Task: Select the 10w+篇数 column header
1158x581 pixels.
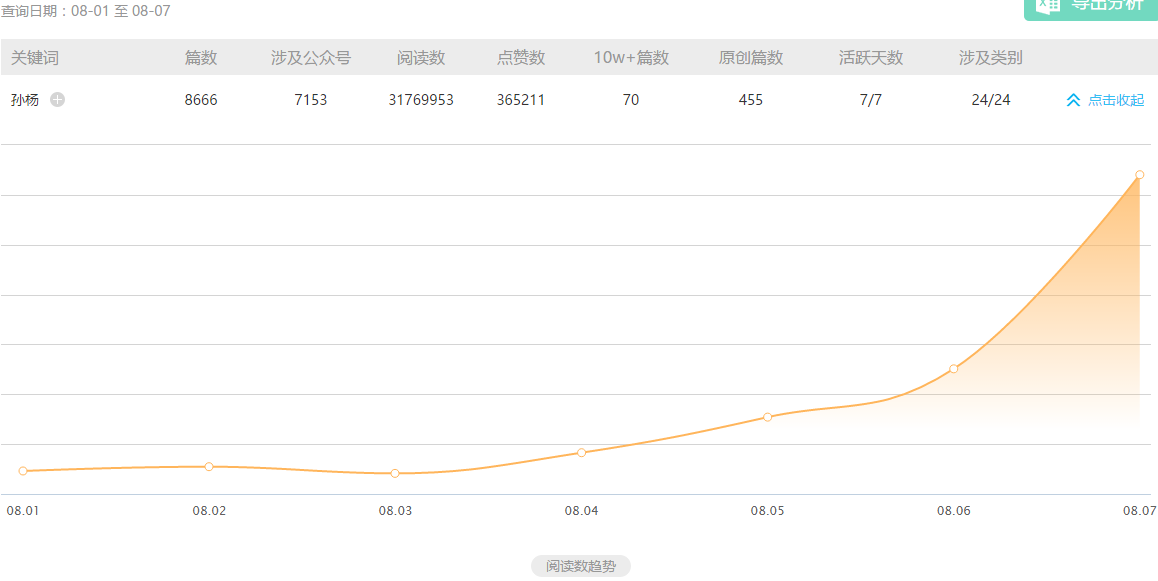Action: 630,58
